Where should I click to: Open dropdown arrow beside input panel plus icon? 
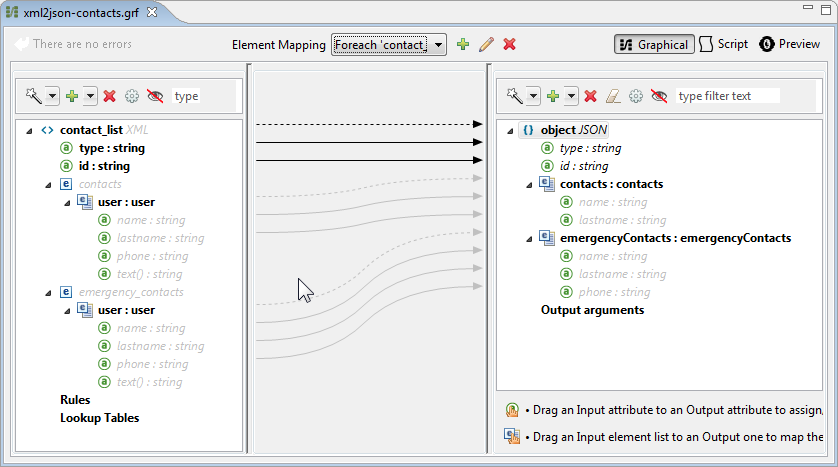[x=90, y=96]
